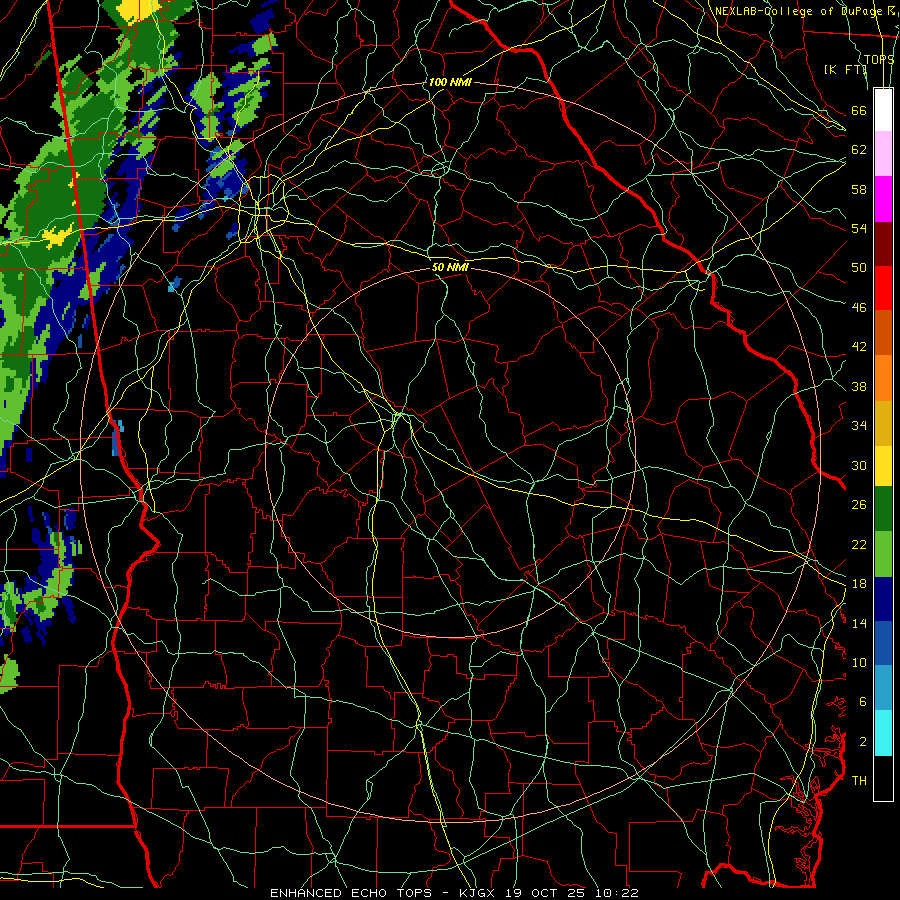This screenshot has width=900, height=900.
Task: Click the 50 legend value label
Action: 859,268
